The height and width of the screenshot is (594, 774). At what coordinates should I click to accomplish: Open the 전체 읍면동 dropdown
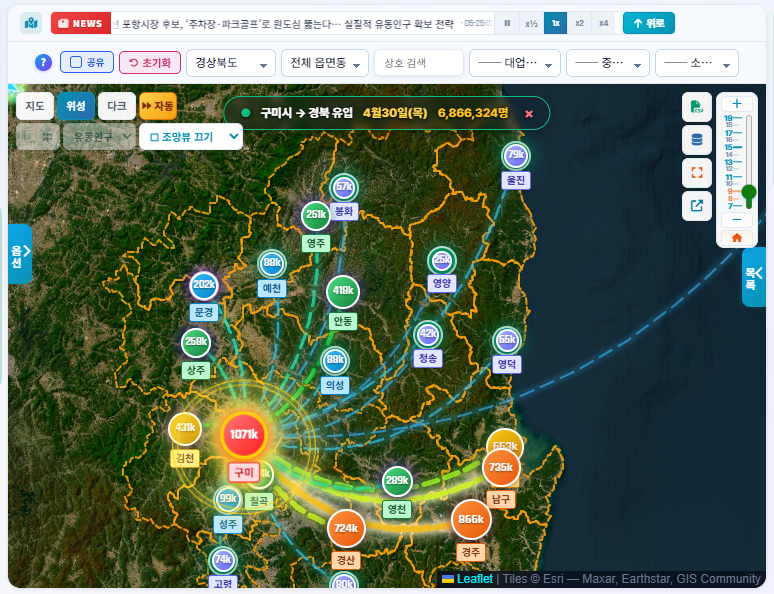325,63
